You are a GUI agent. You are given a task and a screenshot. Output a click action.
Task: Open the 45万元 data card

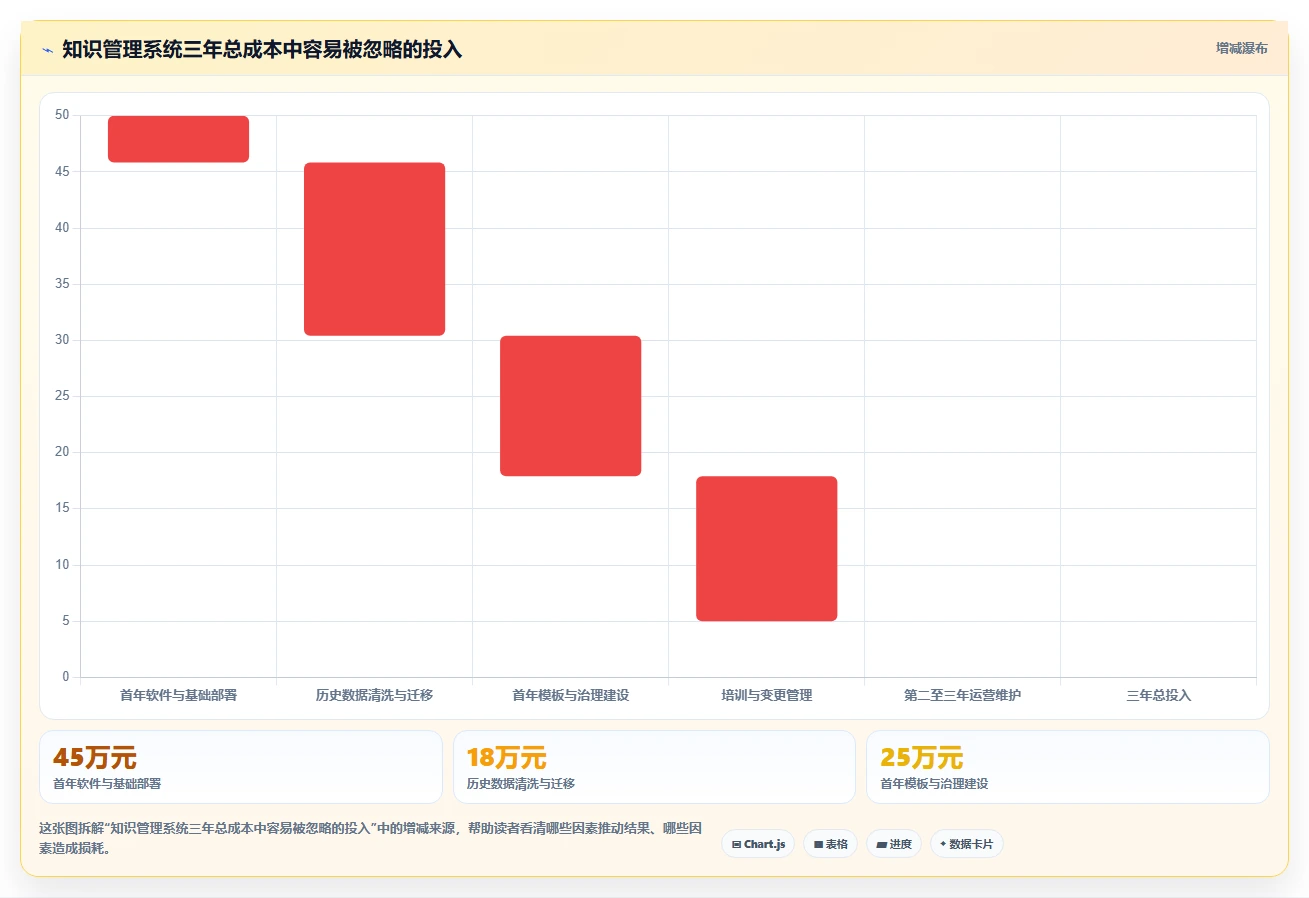241,767
